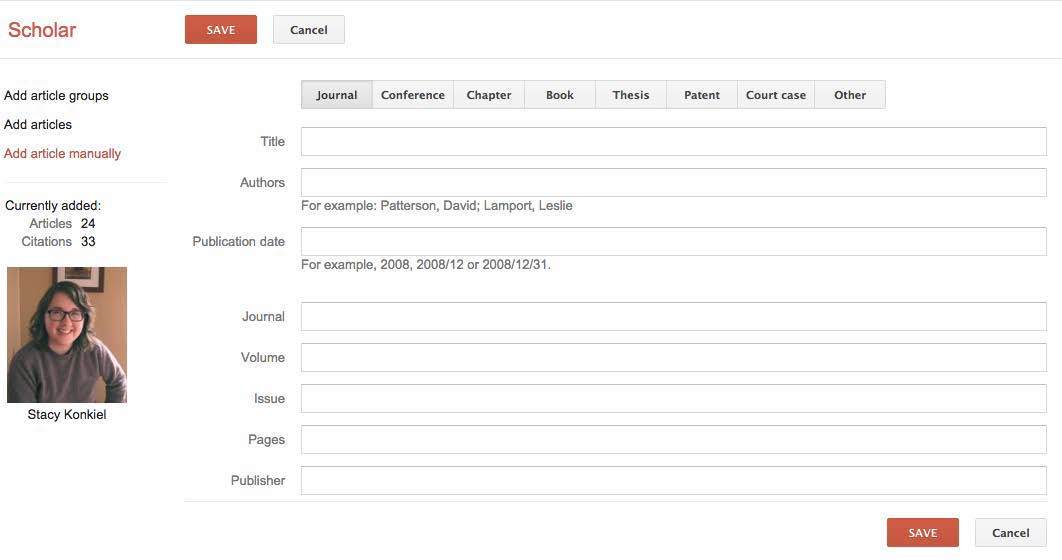Switch to the Court case tab
Viewport: 1062px width, 560px height.
[776, 95]
